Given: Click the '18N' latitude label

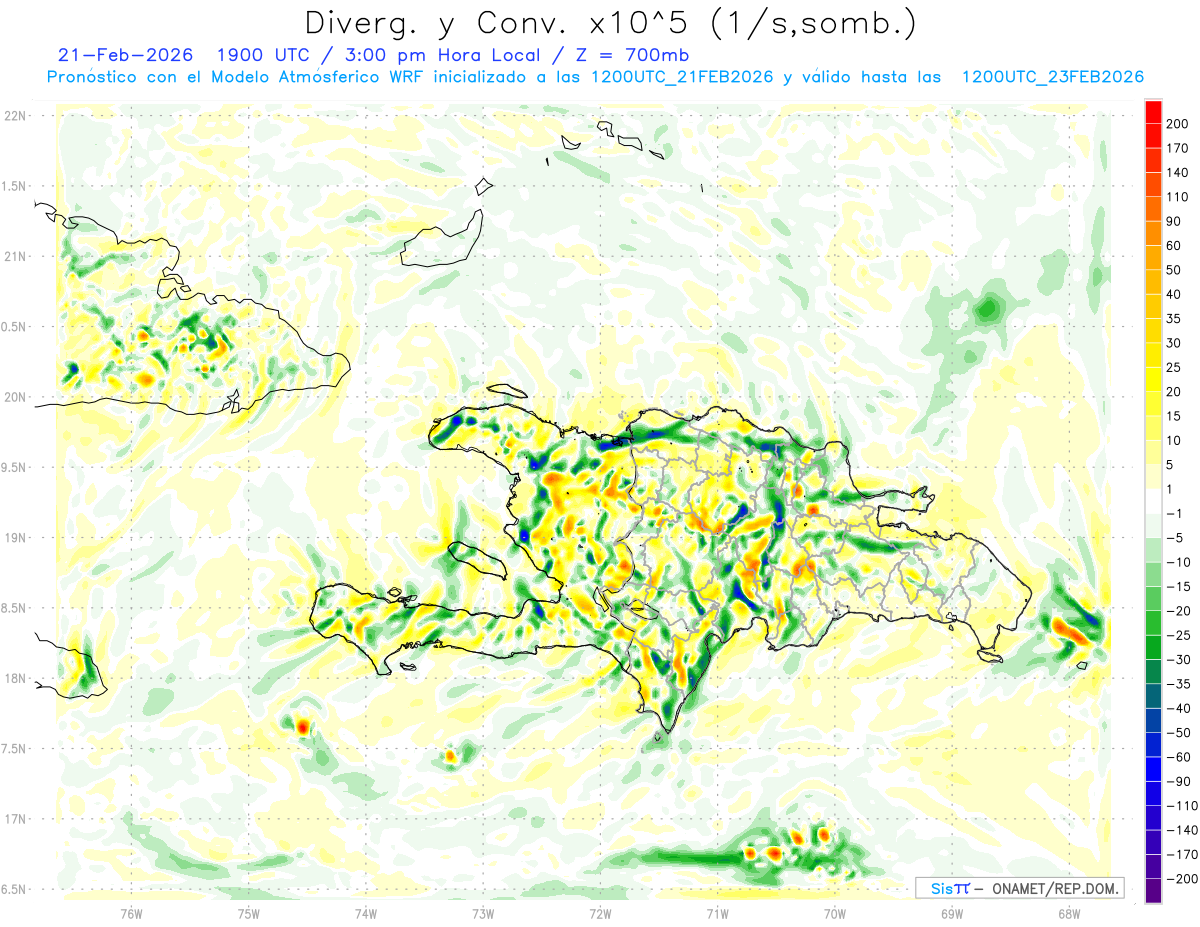Looking at the screenshot, I should pos(16,678).
